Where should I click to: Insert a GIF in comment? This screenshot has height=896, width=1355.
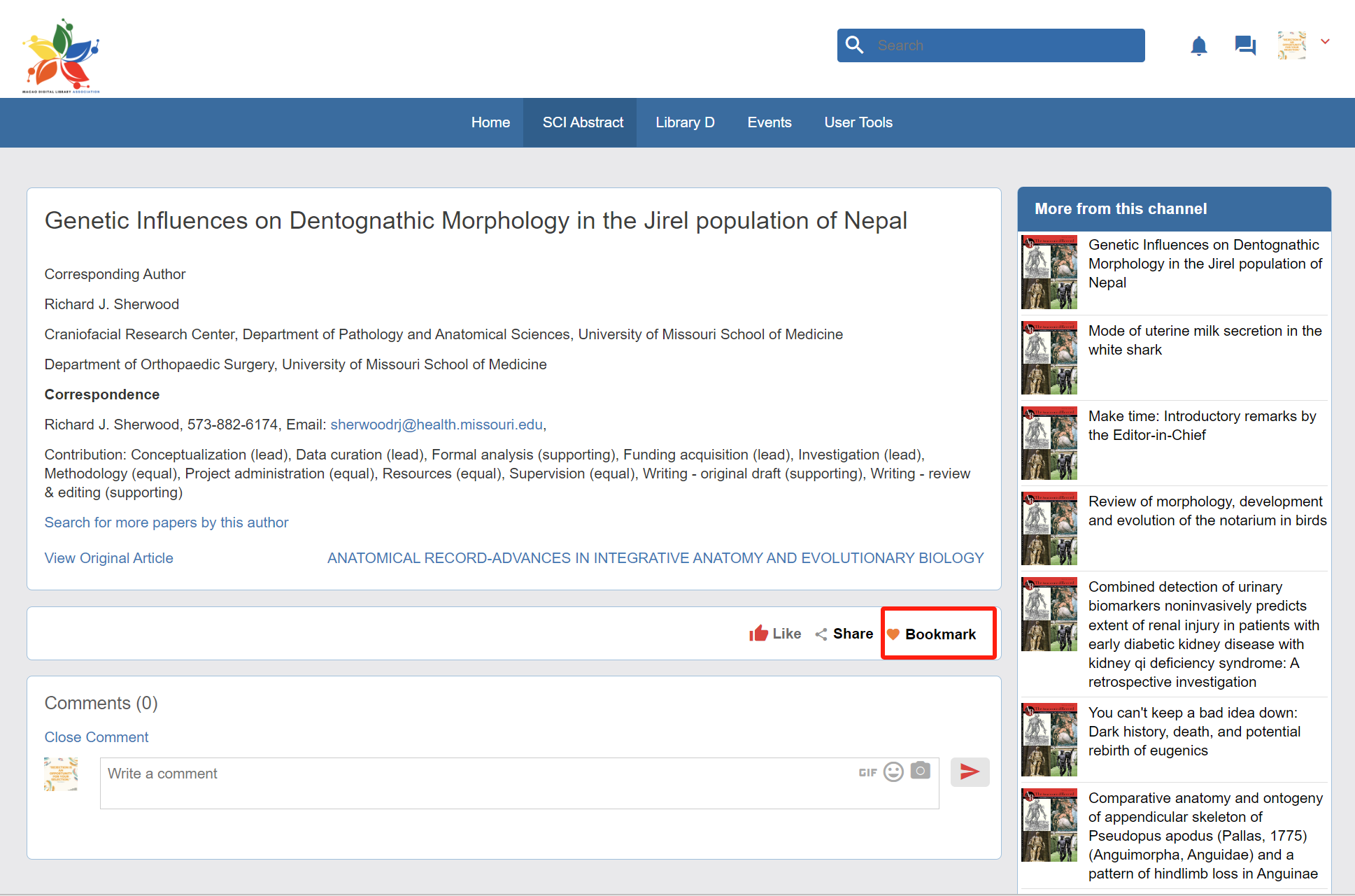coord(867,772)
